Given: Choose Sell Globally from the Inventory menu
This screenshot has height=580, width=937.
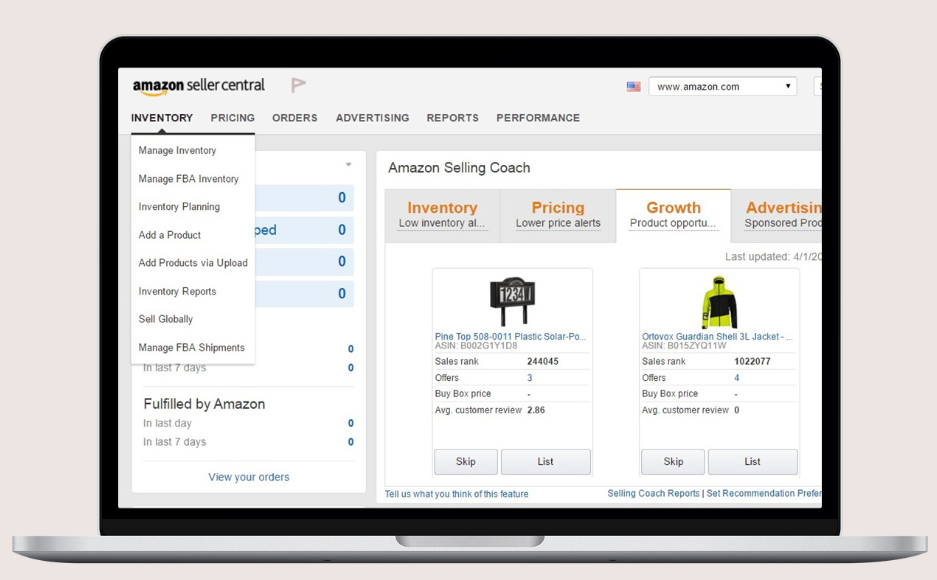Looking at the screenshot, I should [166, 319].
